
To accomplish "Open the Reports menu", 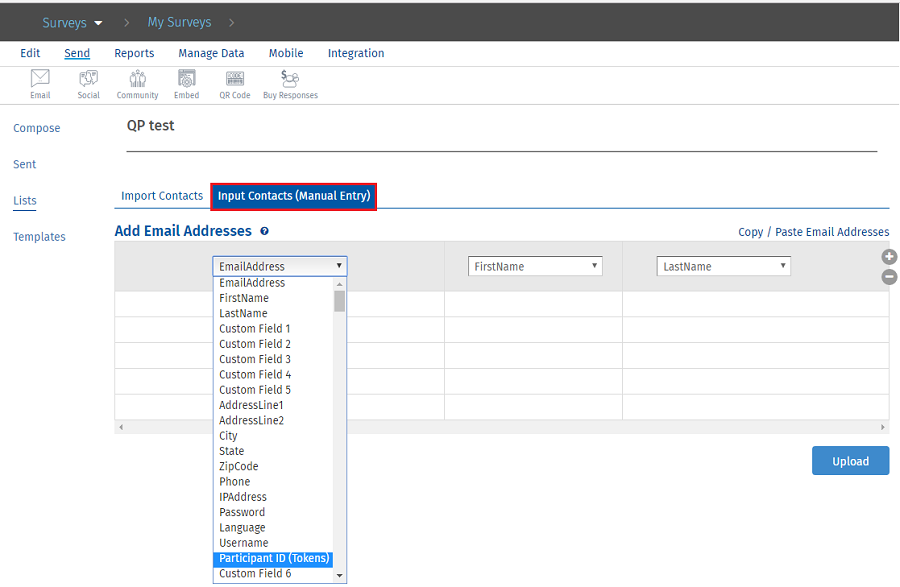I will pos(134,54).
